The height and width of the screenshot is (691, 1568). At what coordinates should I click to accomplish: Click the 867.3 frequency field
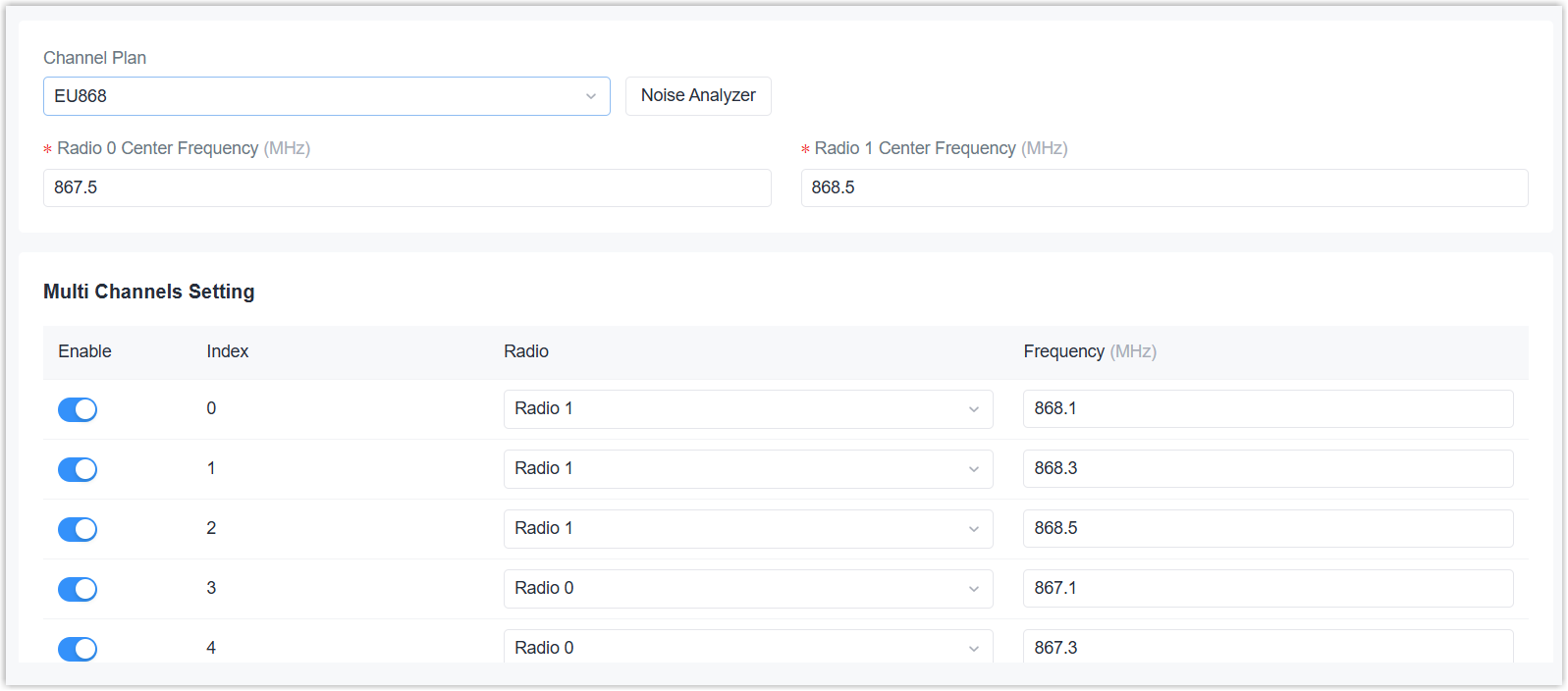[1267, 647]
